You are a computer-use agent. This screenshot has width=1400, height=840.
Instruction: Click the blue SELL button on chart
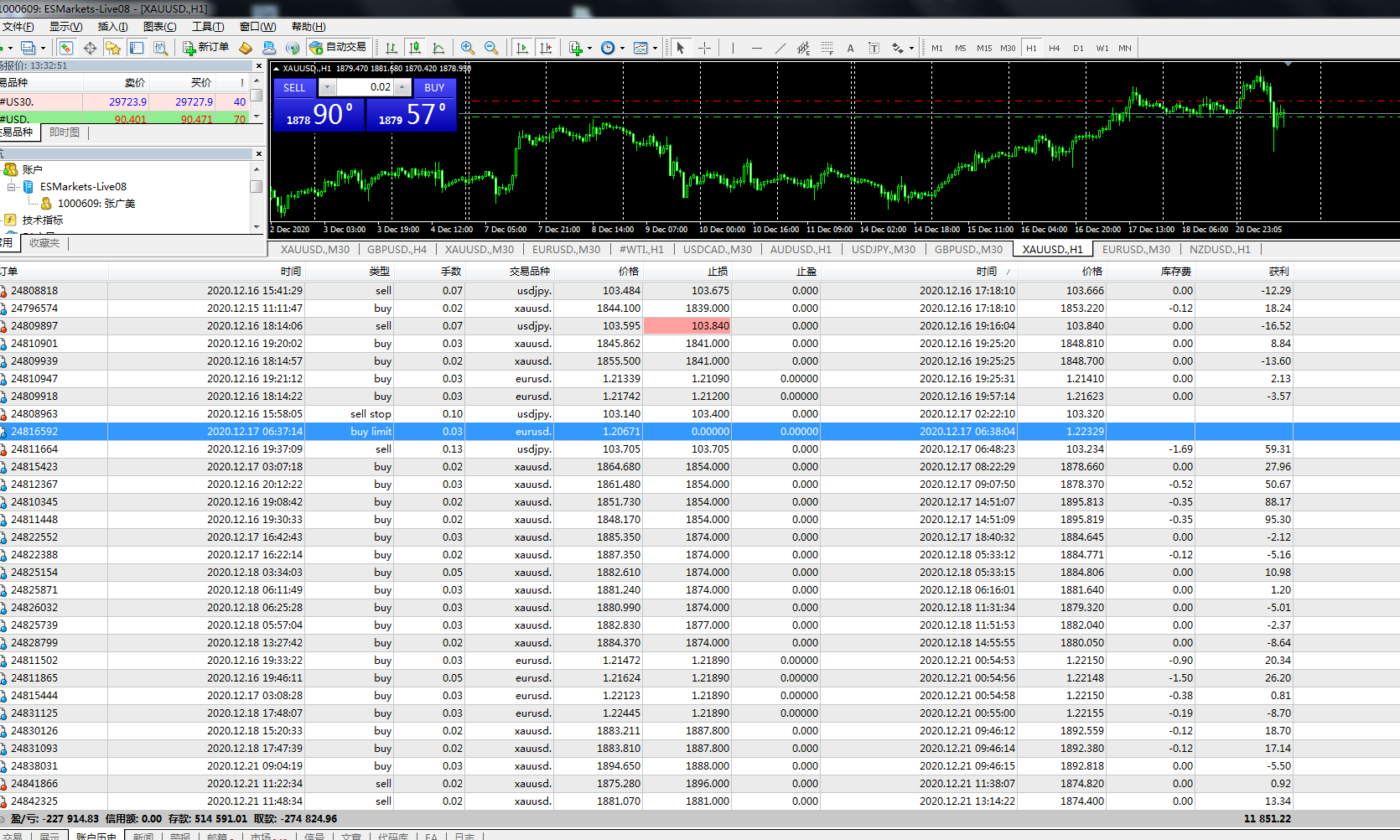point(294,87)
